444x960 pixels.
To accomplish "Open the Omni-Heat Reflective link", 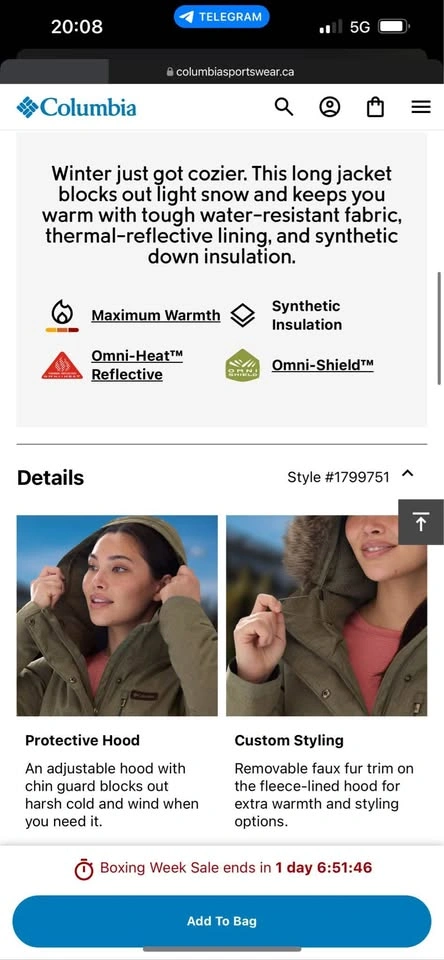I will pos(137,365).
